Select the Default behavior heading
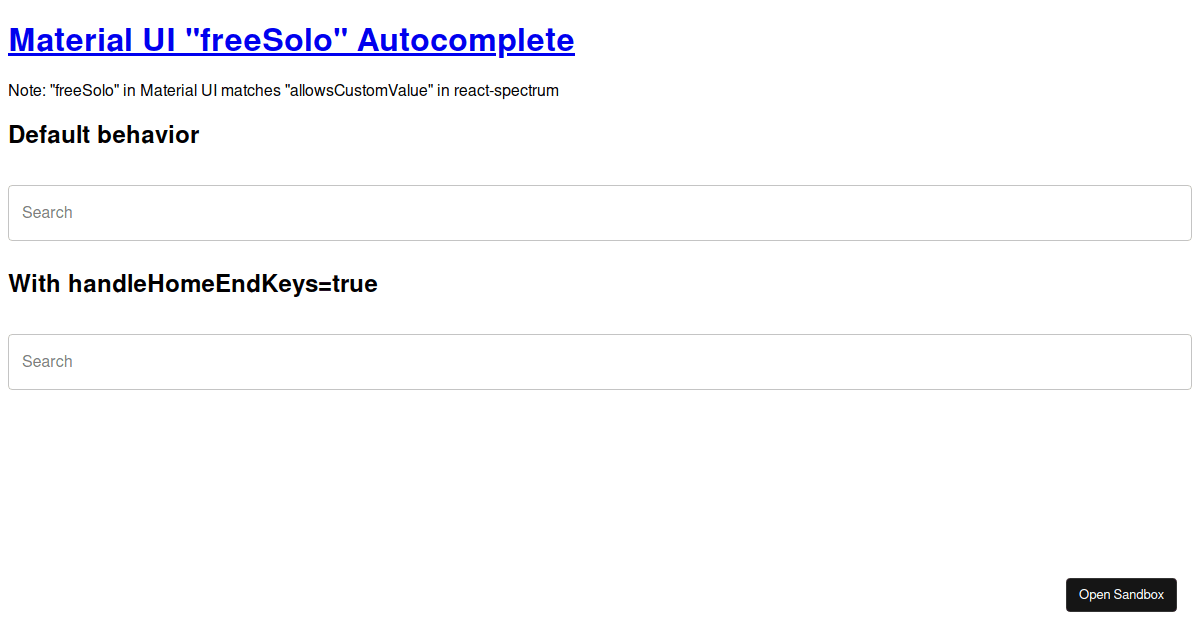Viewport: 1200px width, 630px height. pyautogui.click(x=103, y=135)
